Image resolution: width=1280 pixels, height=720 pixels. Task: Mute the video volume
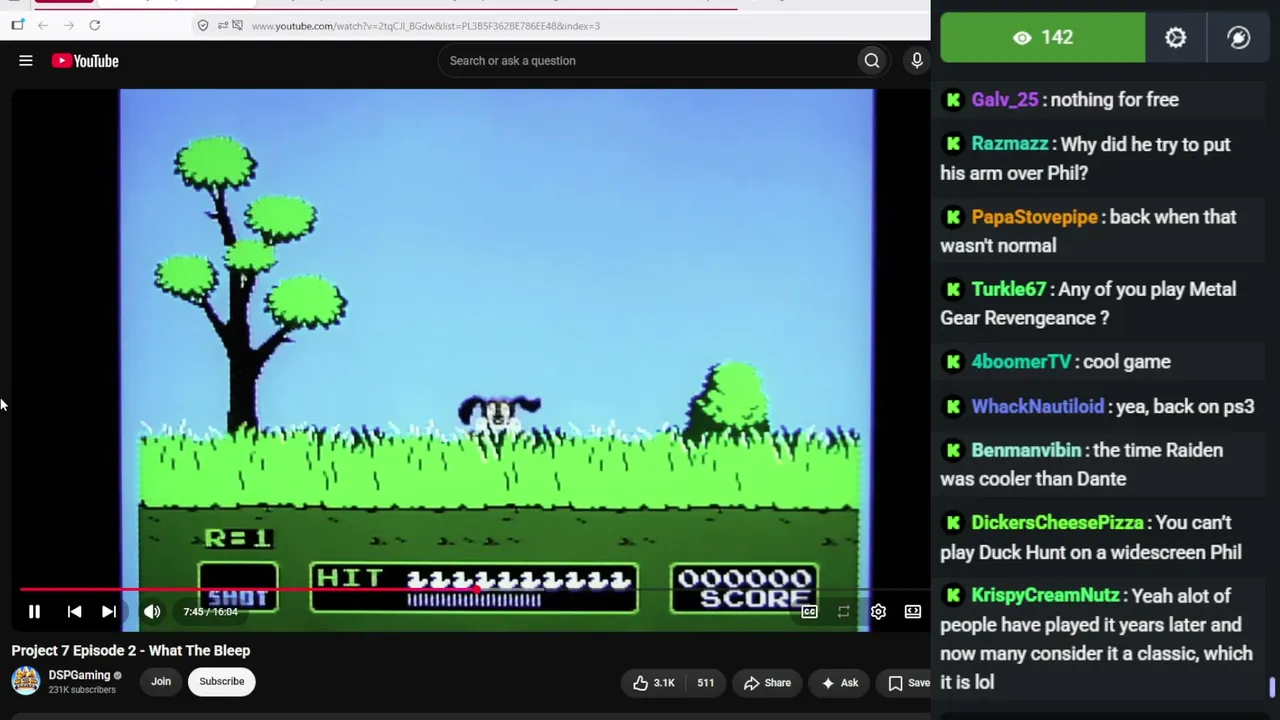tap(152, 612)
